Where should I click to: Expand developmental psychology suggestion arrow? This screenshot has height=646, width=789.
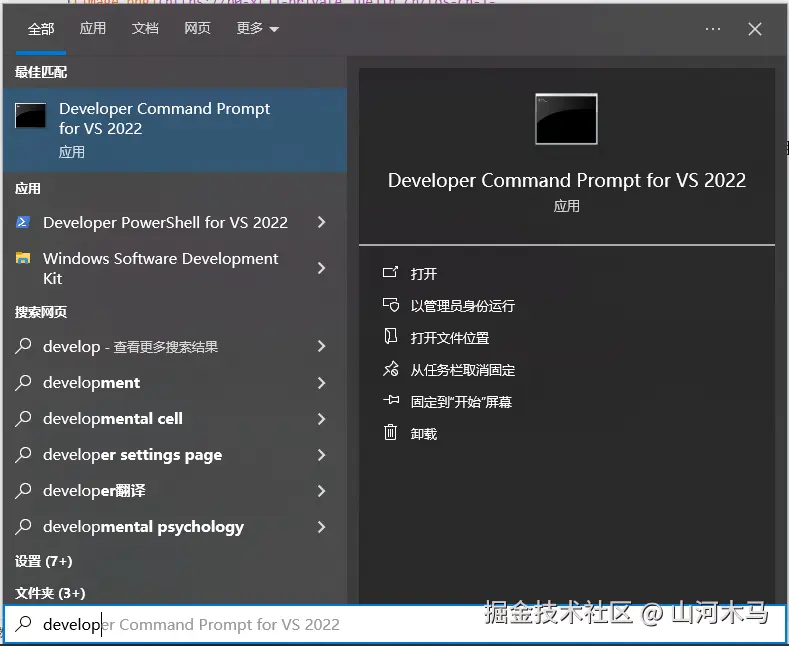click(322, 527)
